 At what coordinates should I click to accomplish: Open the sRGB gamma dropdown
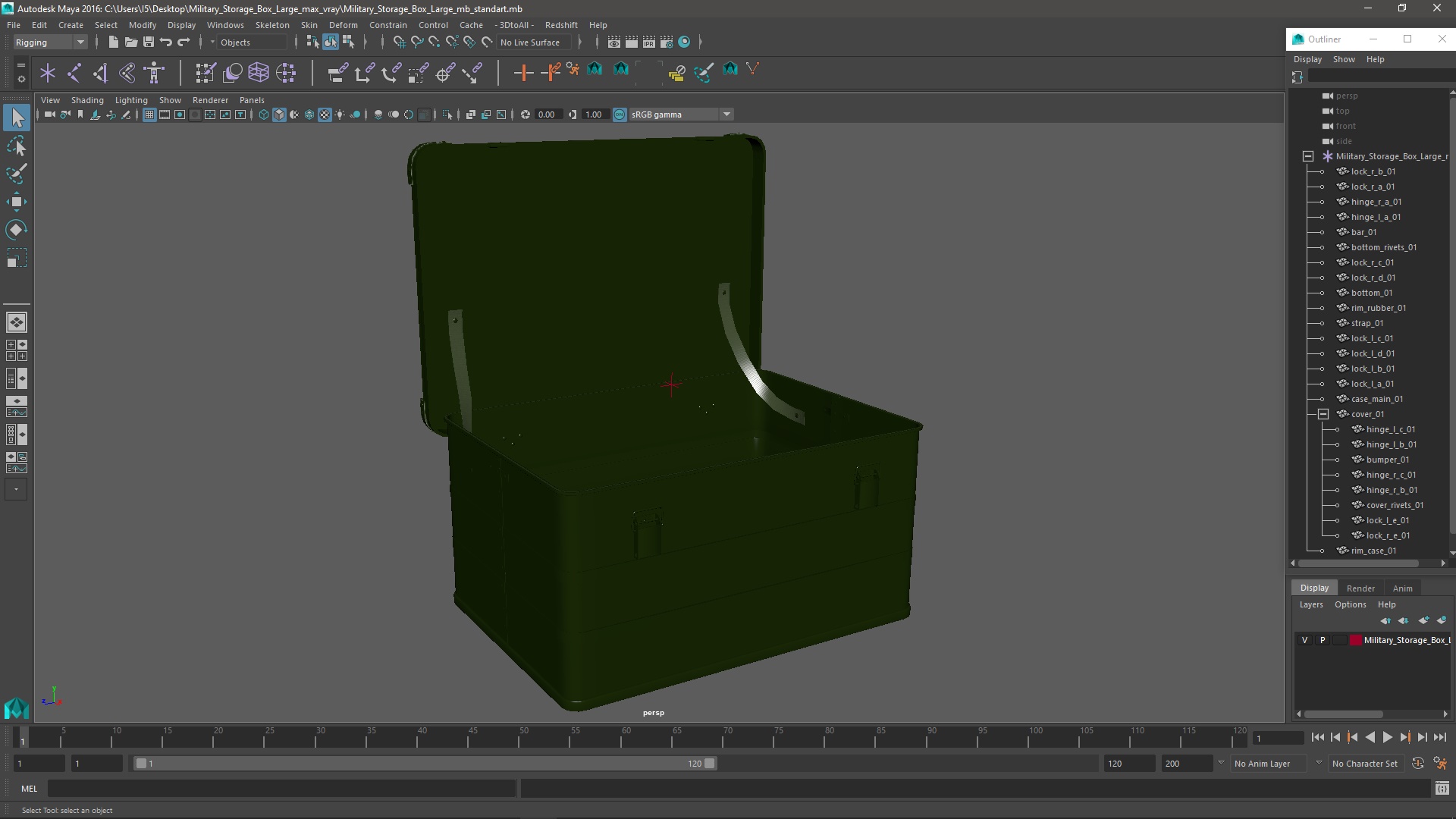pyautogui.click(x=681, y=115)
